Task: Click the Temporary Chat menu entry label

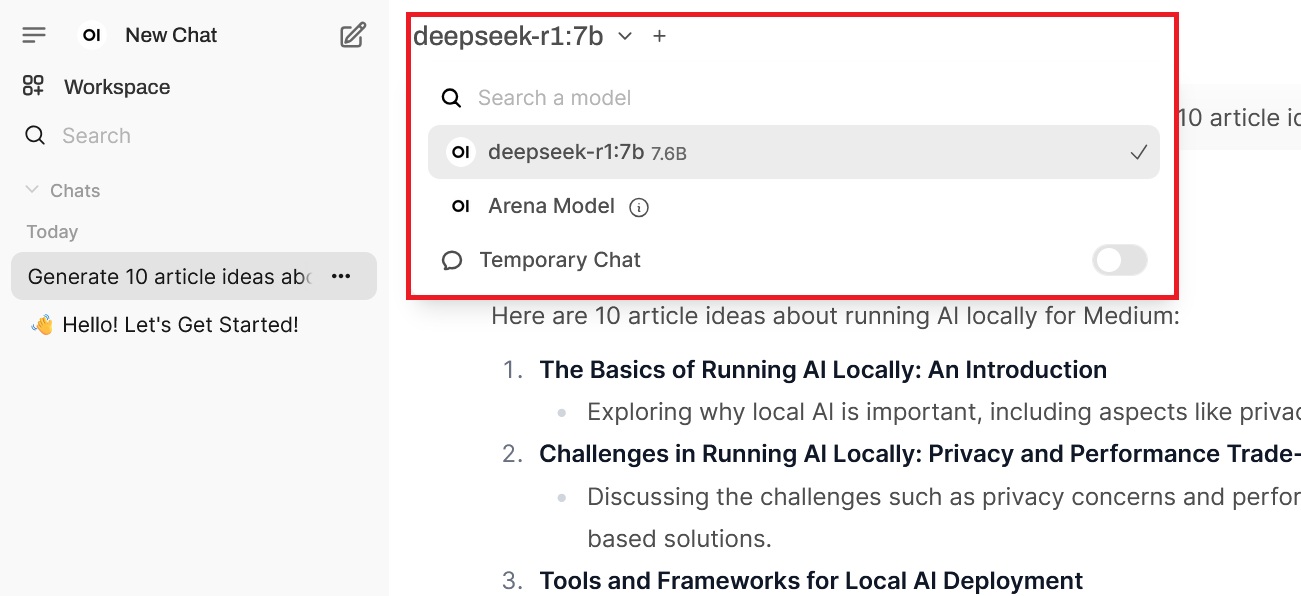Action: tap(560, 260)
